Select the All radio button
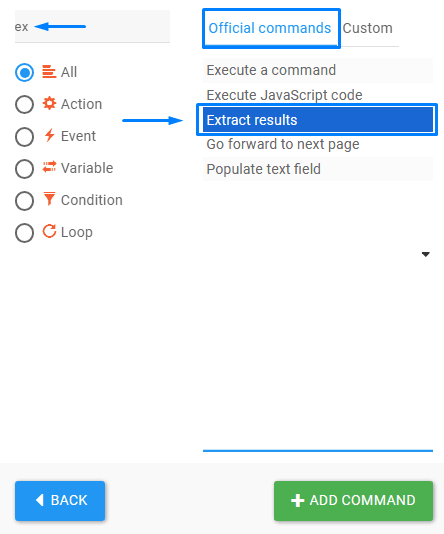444x534 pixels. click(x=25, y=72)
